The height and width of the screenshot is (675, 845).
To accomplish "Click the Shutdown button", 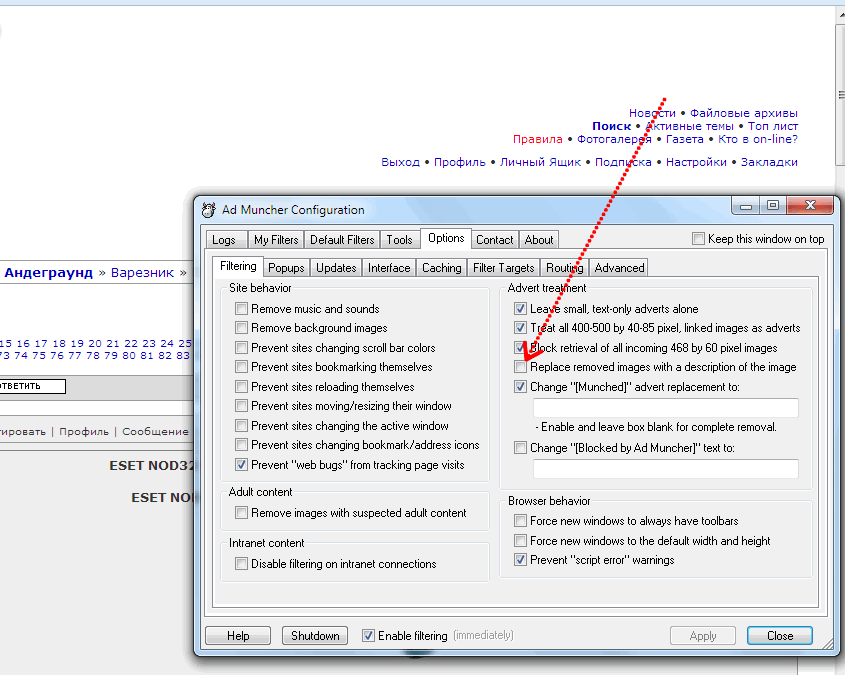I will coord(315,636).
